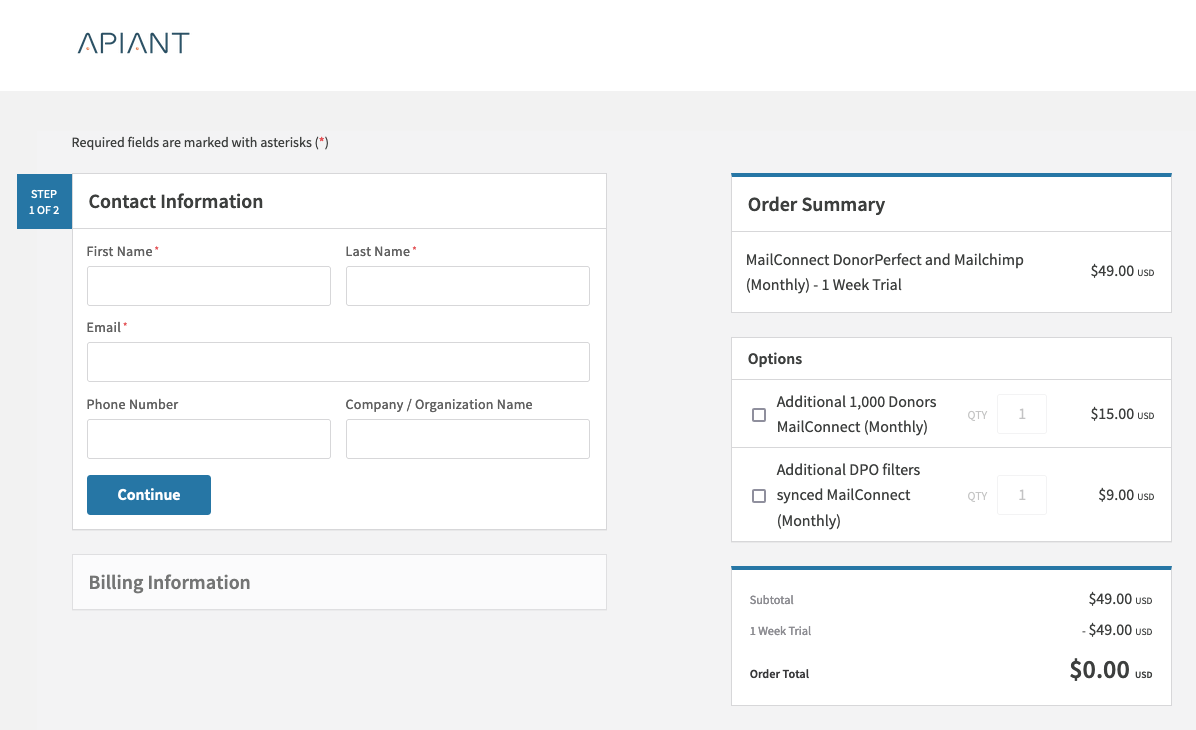Click the 1 Week Trial discount line
This screenshot has width=1196, height=730.
pos(780,631)
